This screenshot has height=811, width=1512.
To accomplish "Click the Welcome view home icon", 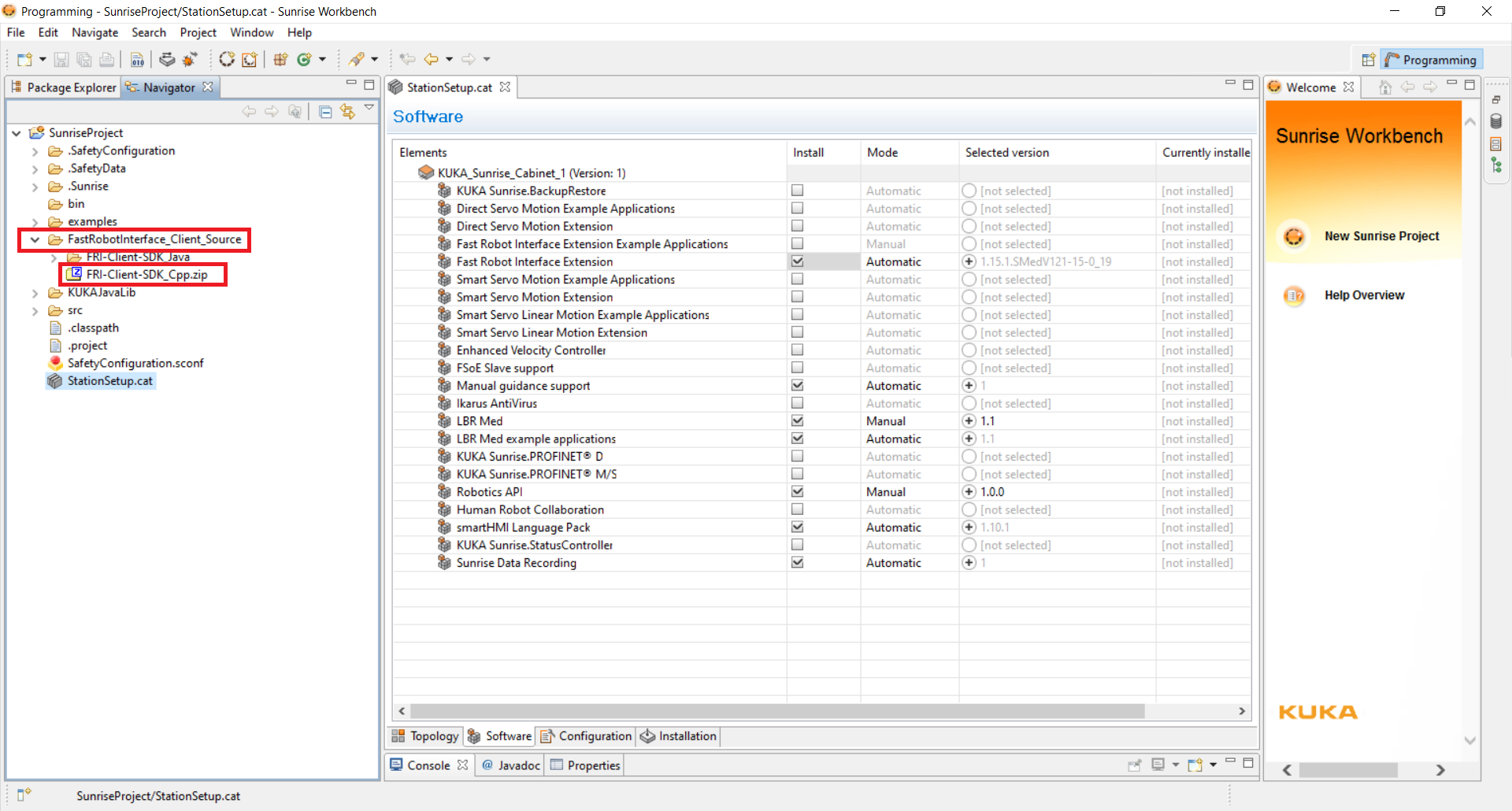I will coord(1385,87).
